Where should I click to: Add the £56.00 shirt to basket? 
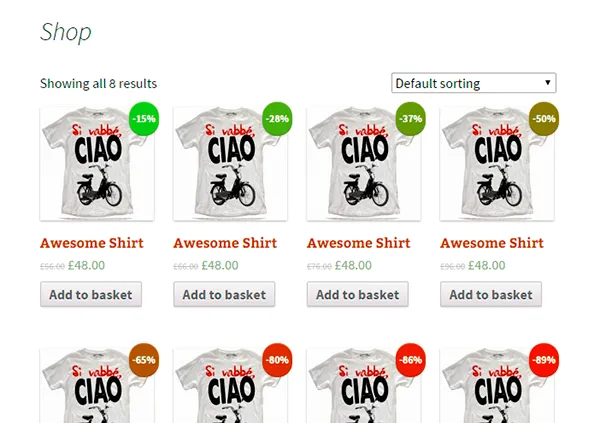(x=91, y=295)
